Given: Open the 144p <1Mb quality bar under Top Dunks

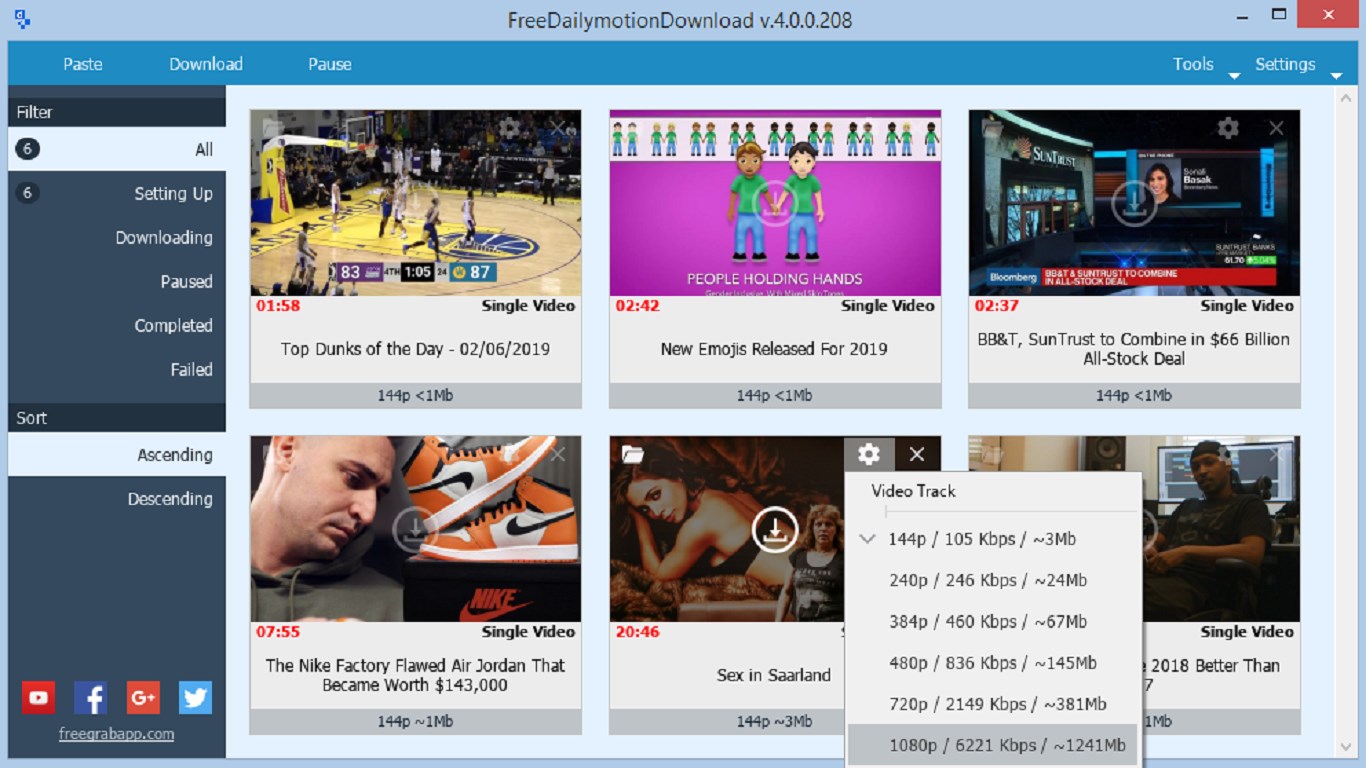Looking at the screenshot, I should (x=415, y=395).
